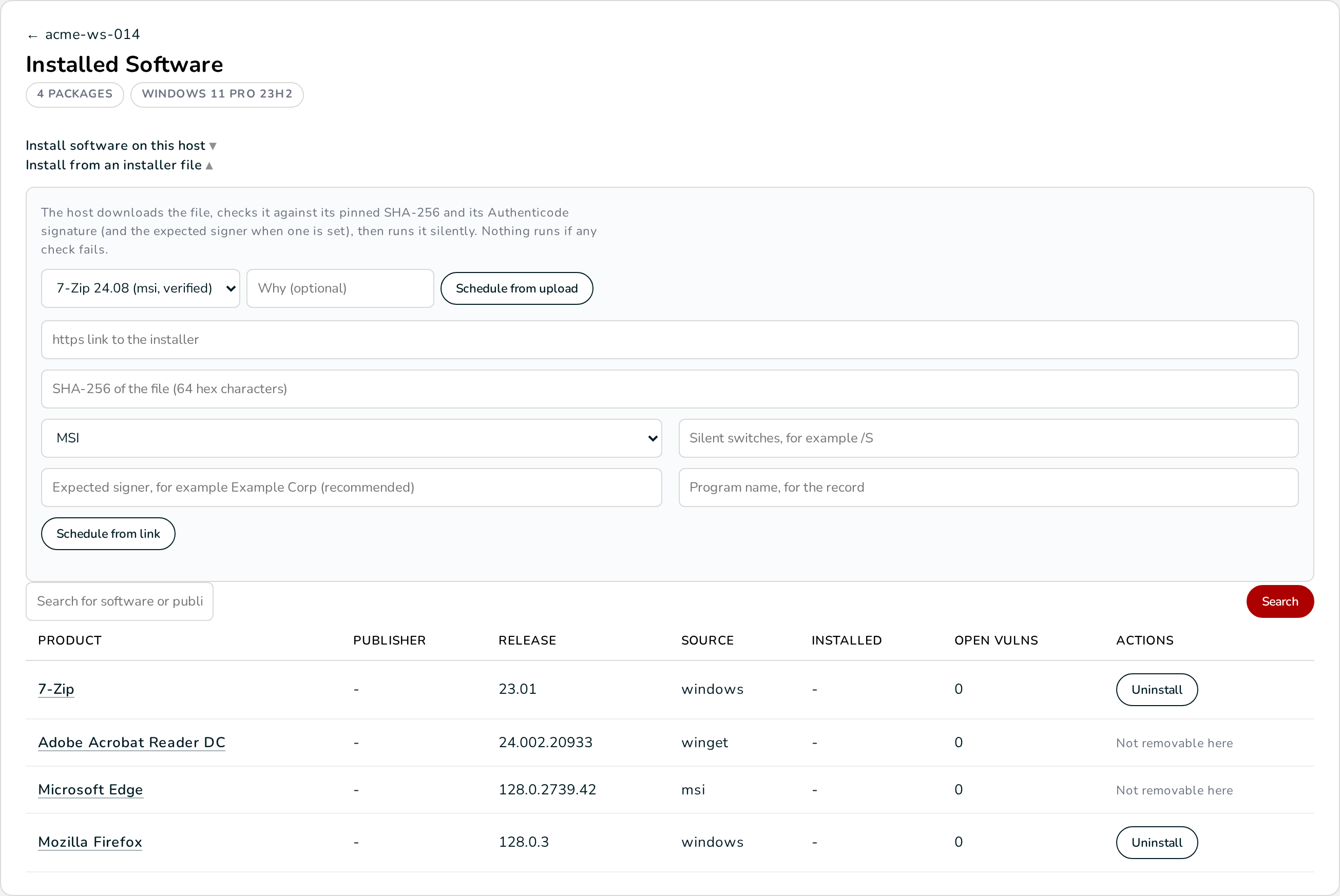
Task: Click the red Search button
Action: tap(1280, 602)
